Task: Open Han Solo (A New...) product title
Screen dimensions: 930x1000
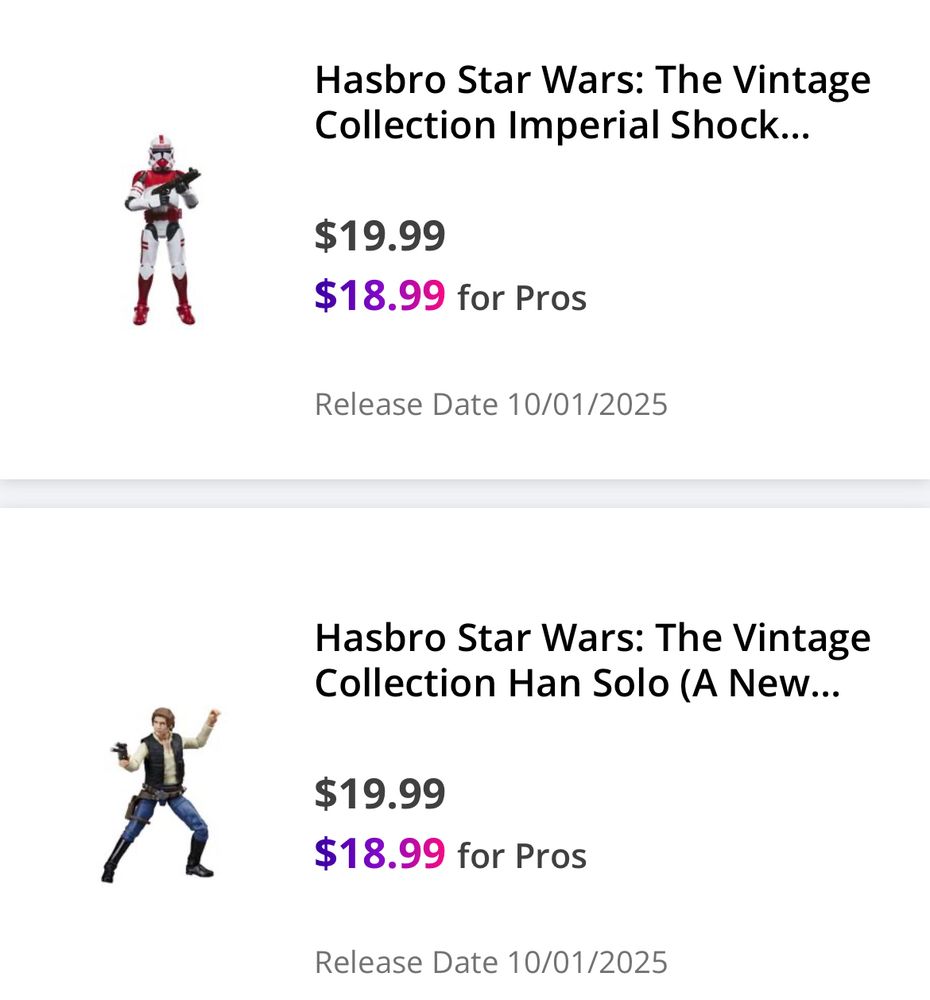Action: click(x=593, y=660)
